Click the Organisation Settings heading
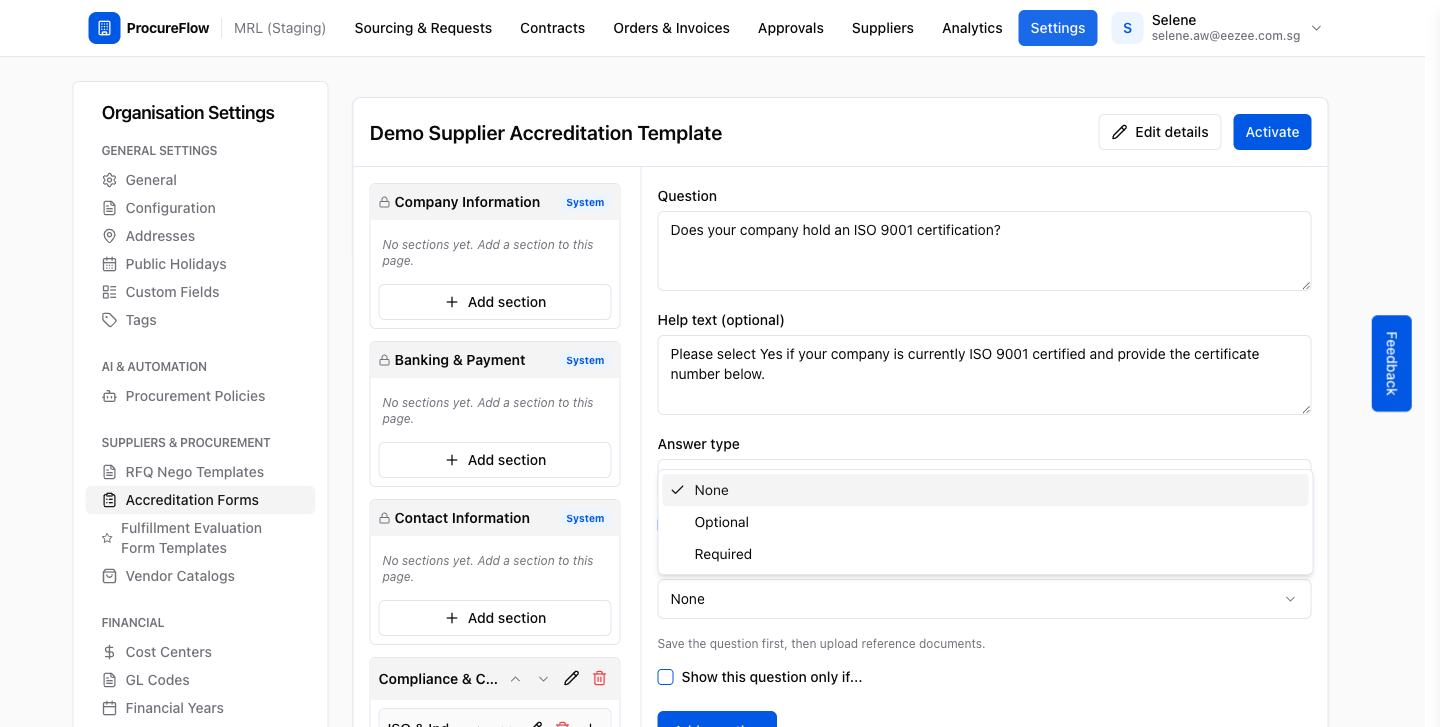Image resolution: width=1440 pixels, height=727 pixels. click(x=188, y=113)
